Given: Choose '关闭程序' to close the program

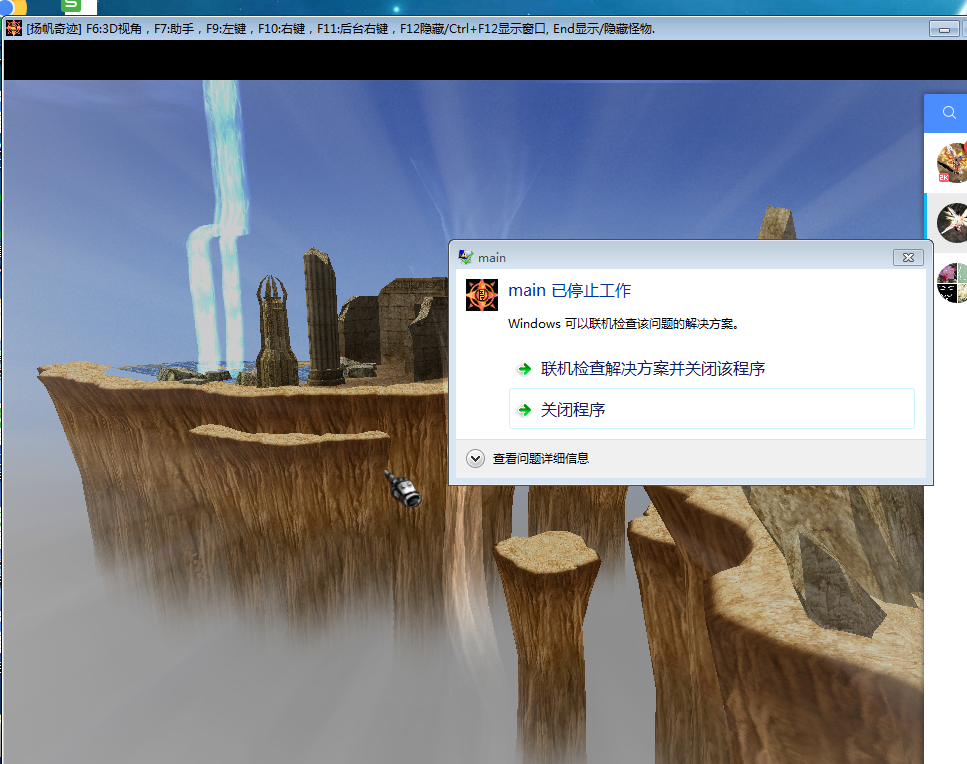Looking at the screenshot, I should [712, 409].
